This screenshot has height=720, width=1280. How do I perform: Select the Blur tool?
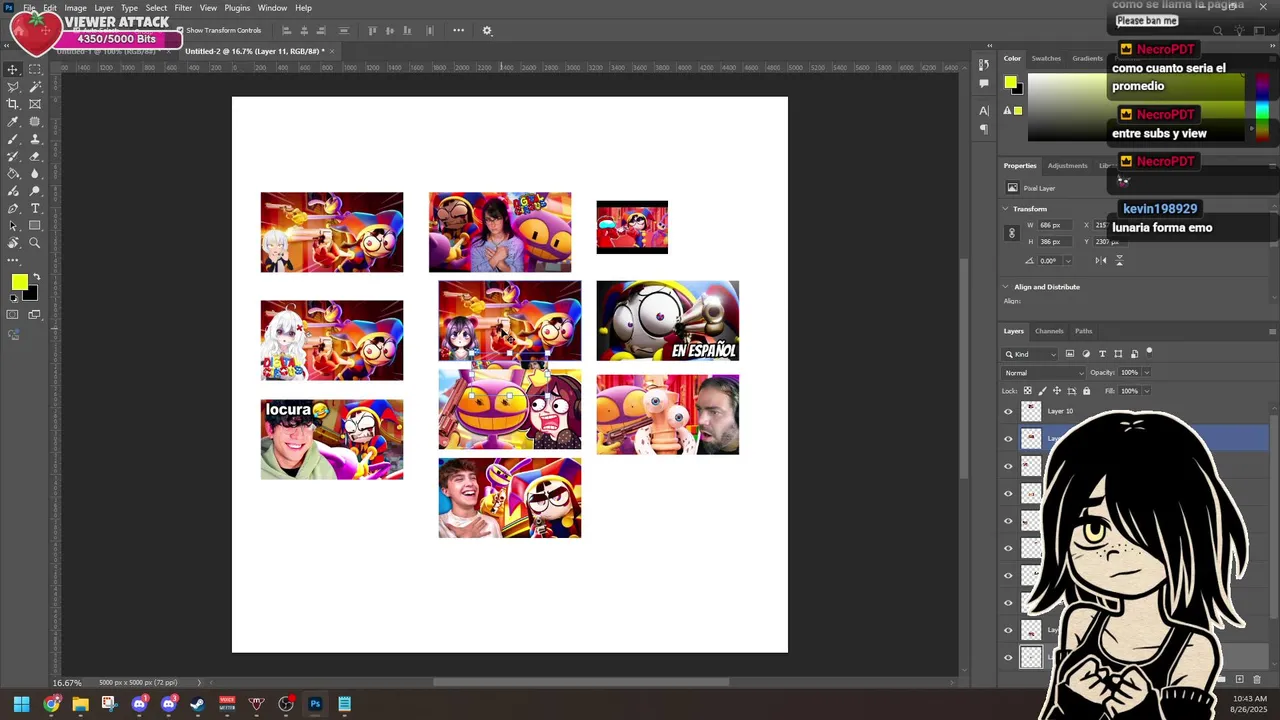coord(35,174)
